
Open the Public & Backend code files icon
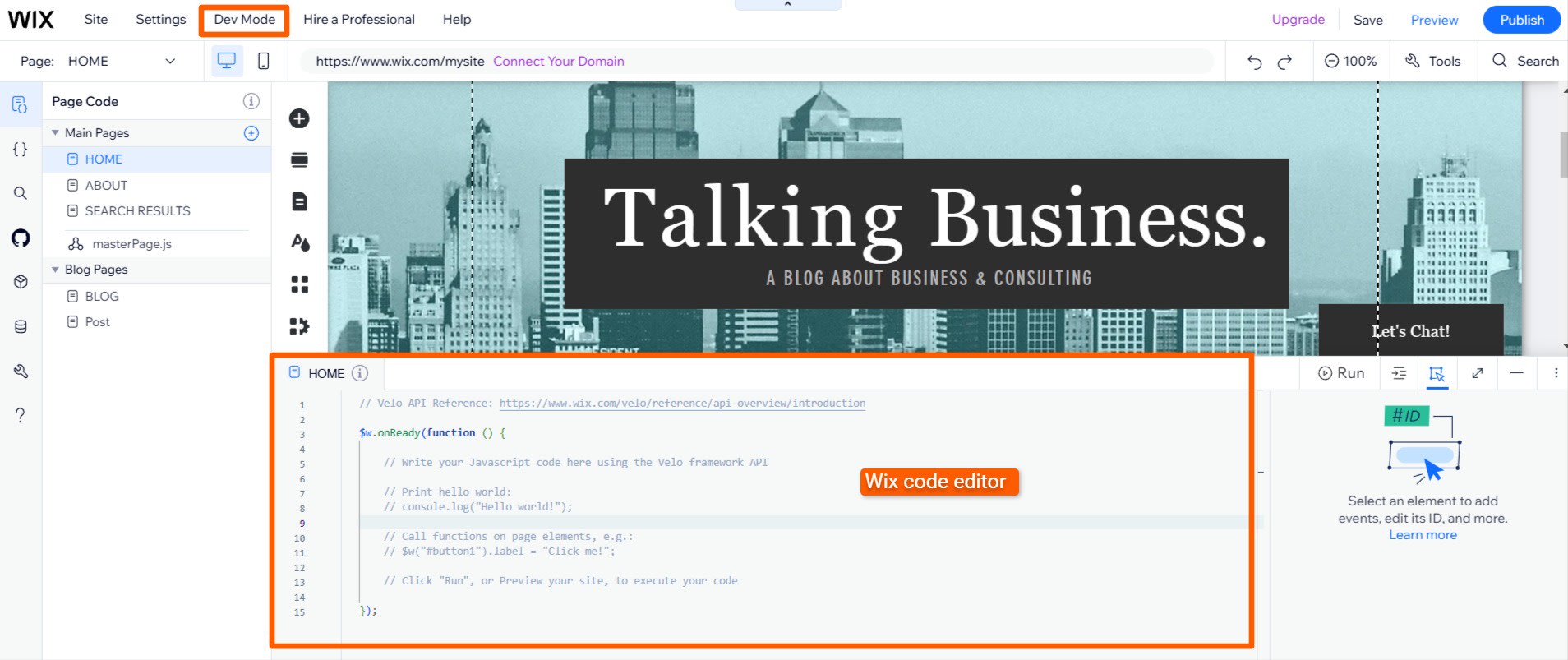[x=20, y=149]
